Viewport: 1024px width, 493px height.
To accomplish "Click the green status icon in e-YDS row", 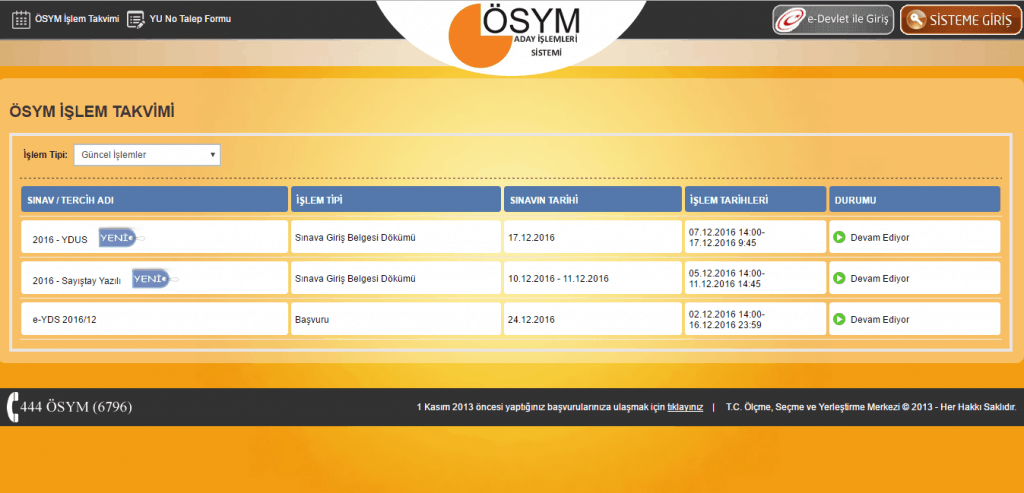I will point(839,319).
